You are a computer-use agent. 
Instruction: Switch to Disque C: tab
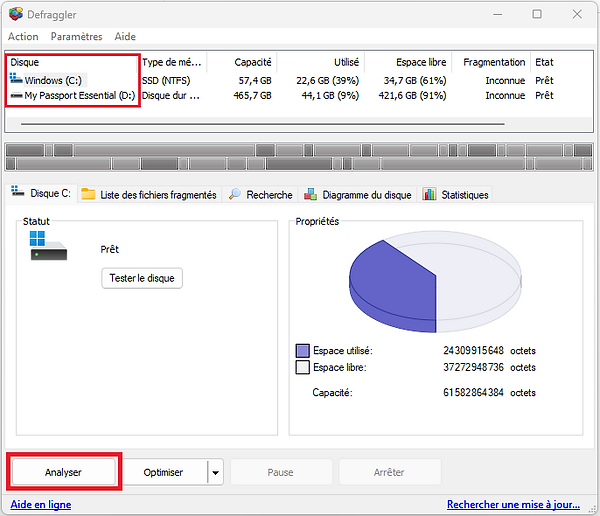(x=41, y=193)
